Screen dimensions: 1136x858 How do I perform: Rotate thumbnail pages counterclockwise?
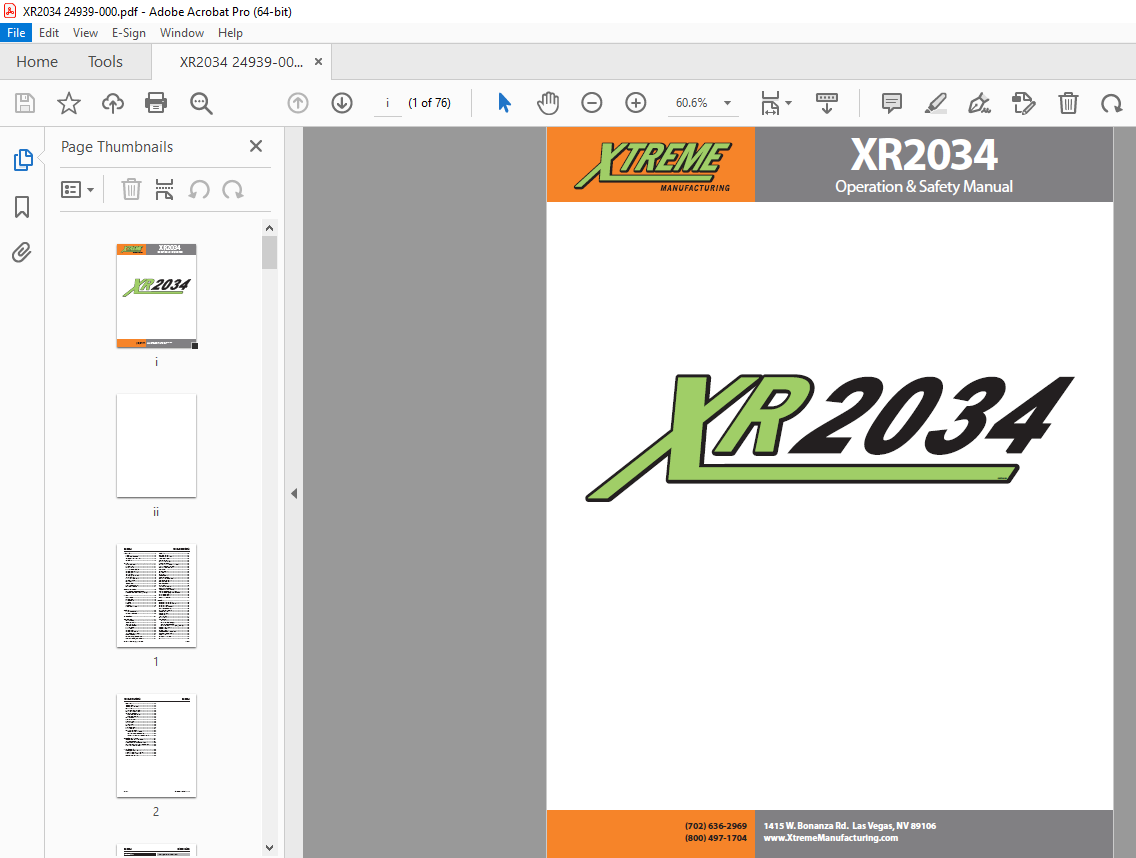(199, 190)
